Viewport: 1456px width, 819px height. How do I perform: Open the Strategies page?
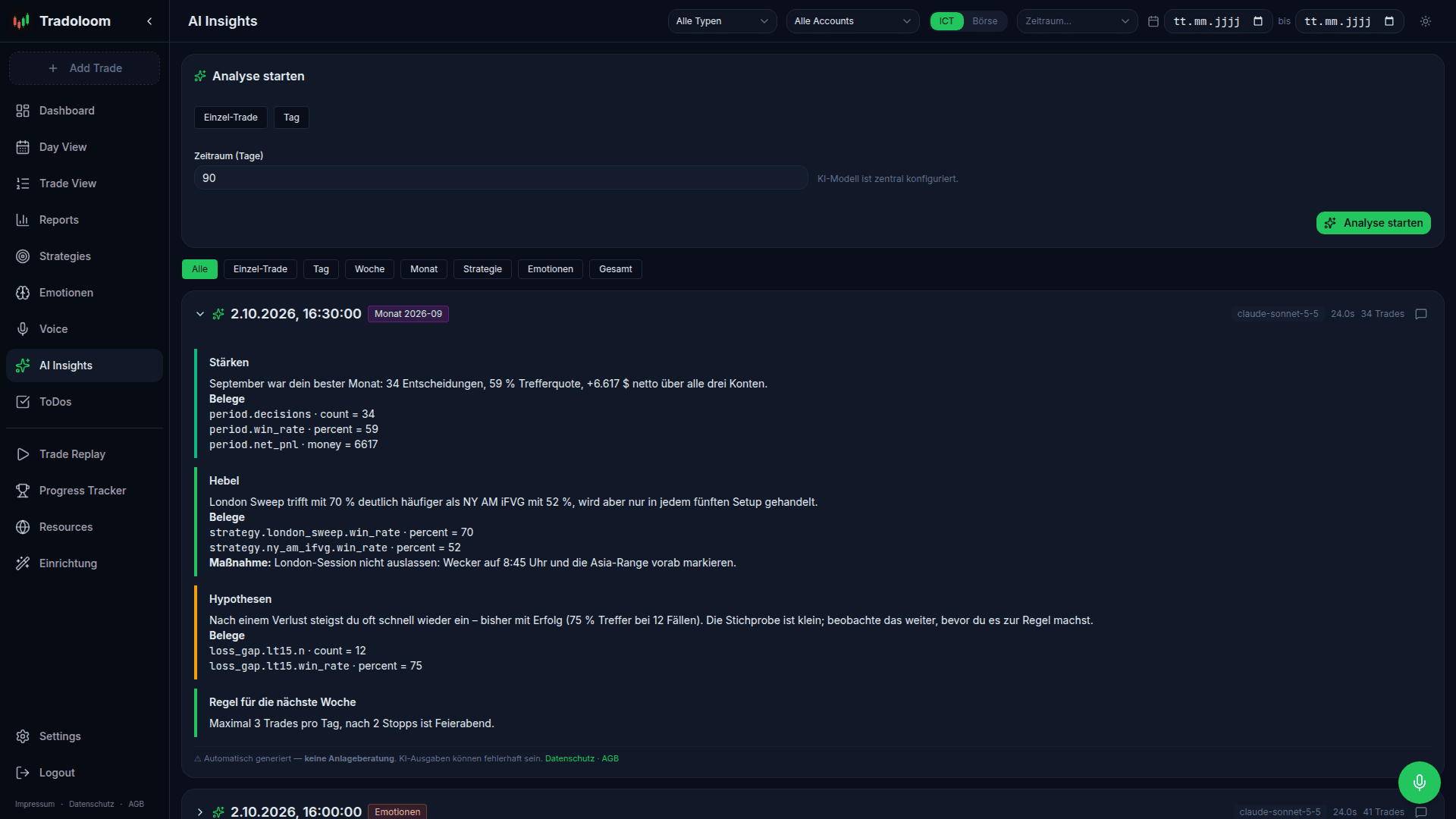click(84, 256)
